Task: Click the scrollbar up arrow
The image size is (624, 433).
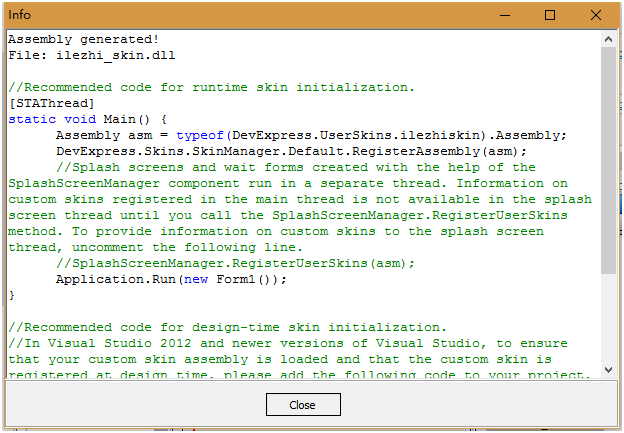Action: 608,39
